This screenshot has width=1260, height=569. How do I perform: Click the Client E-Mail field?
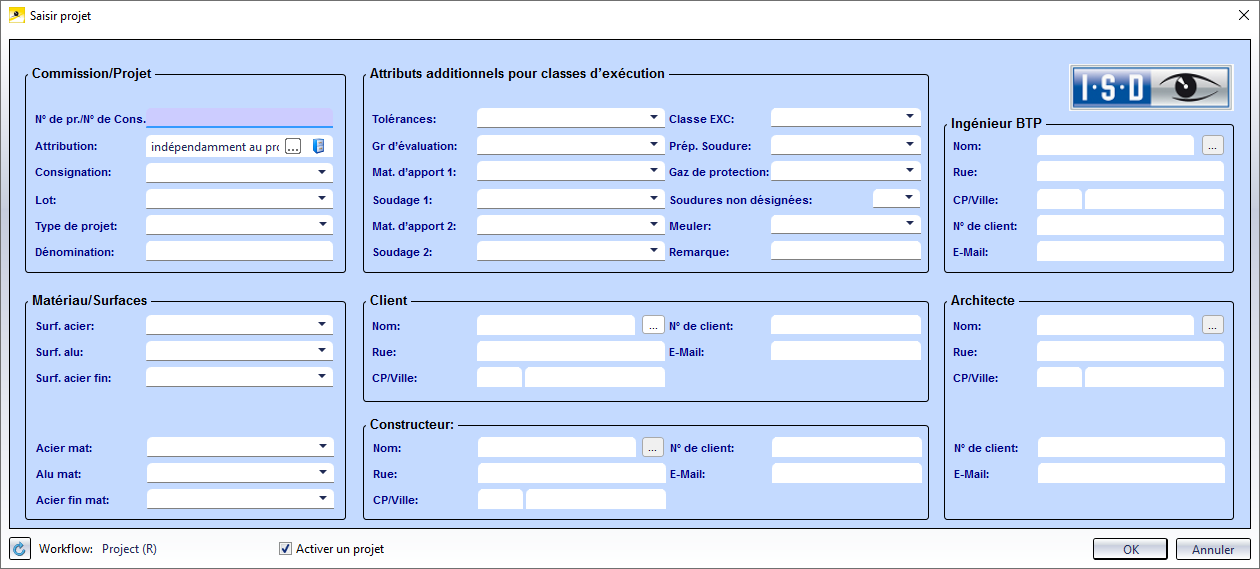pos(846,351)
